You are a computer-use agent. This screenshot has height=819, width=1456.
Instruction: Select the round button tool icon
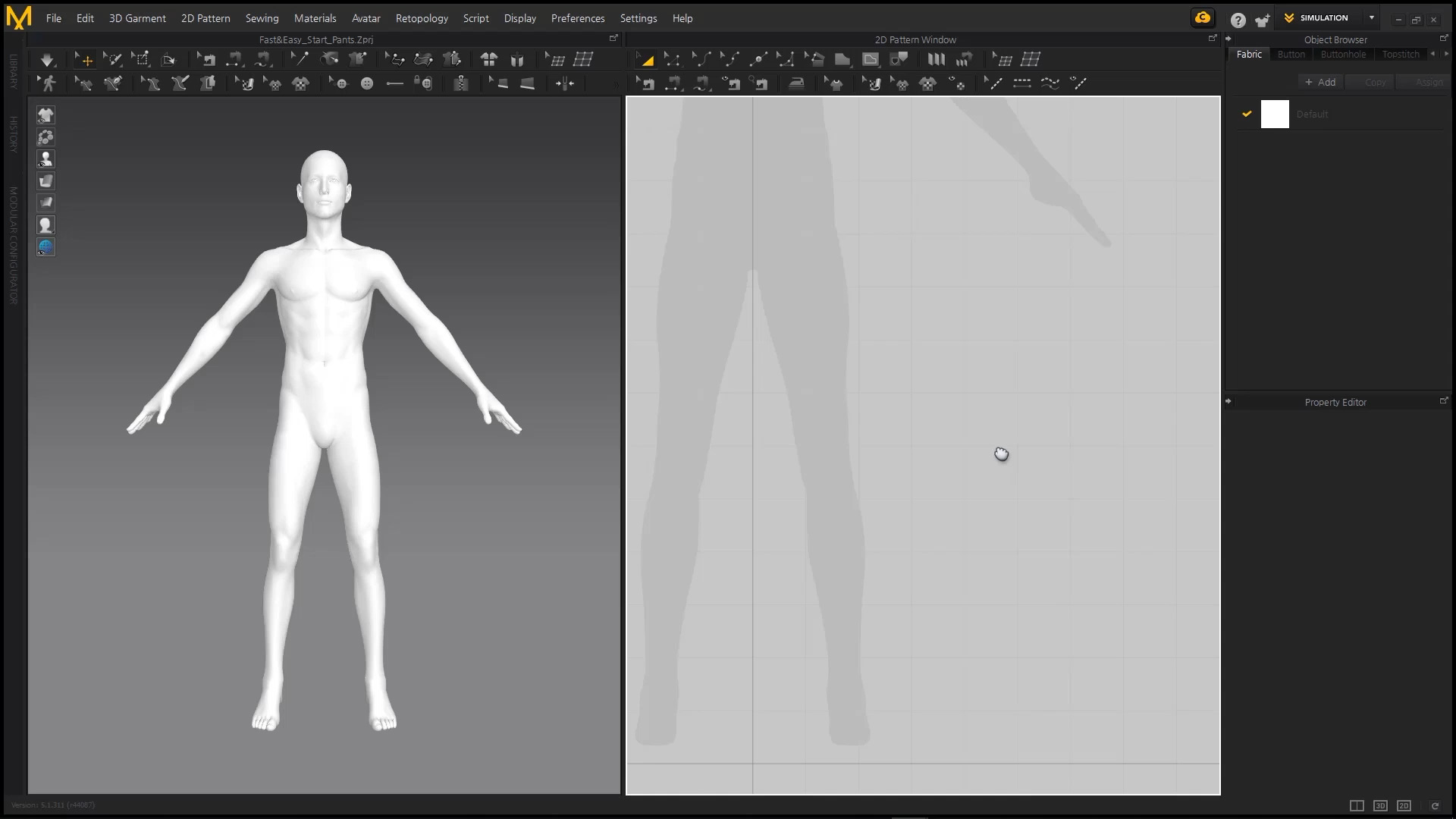(367, 83)
